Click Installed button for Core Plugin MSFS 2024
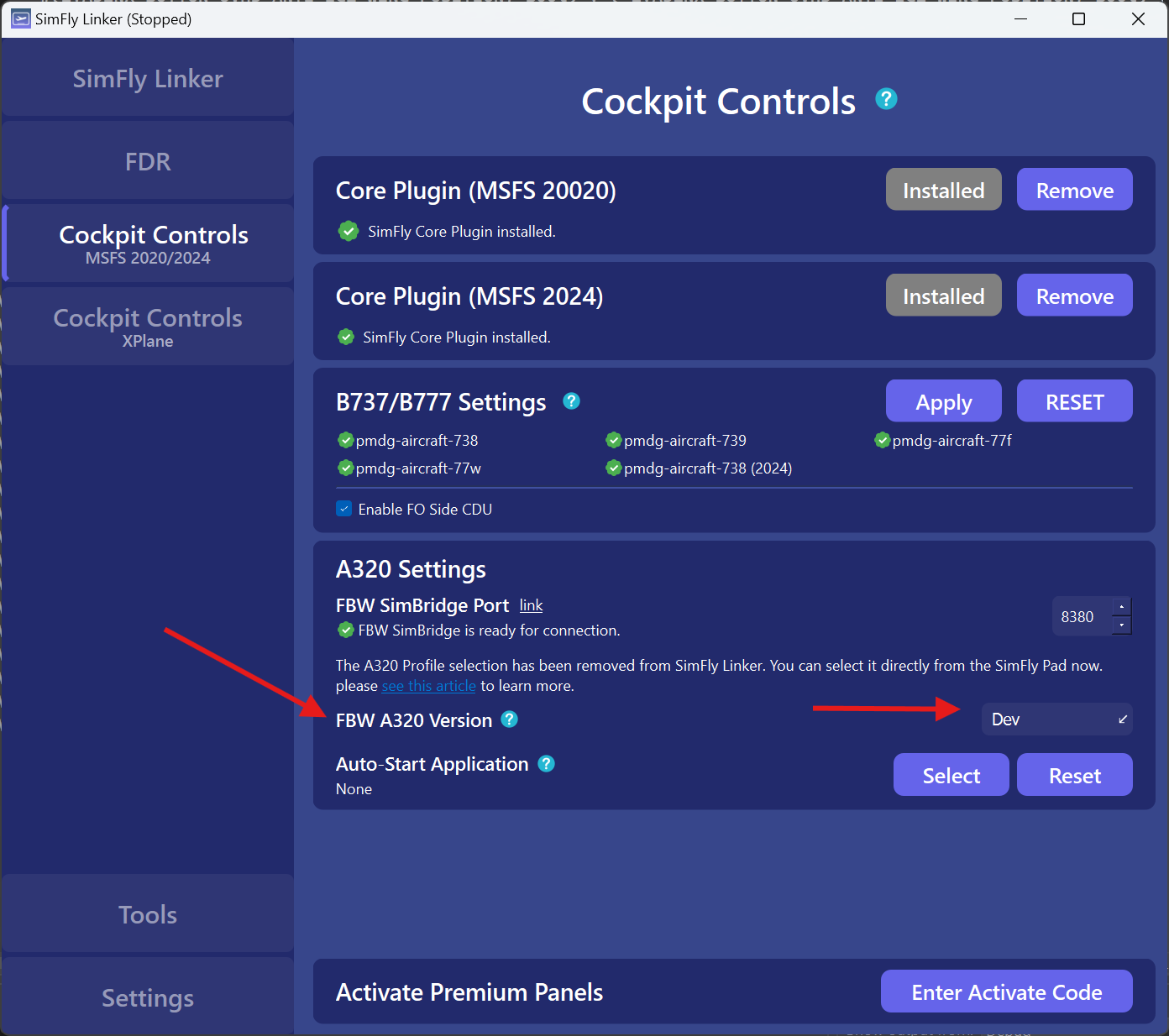This screenshot has width=1169, height=1036. point(944,296)
